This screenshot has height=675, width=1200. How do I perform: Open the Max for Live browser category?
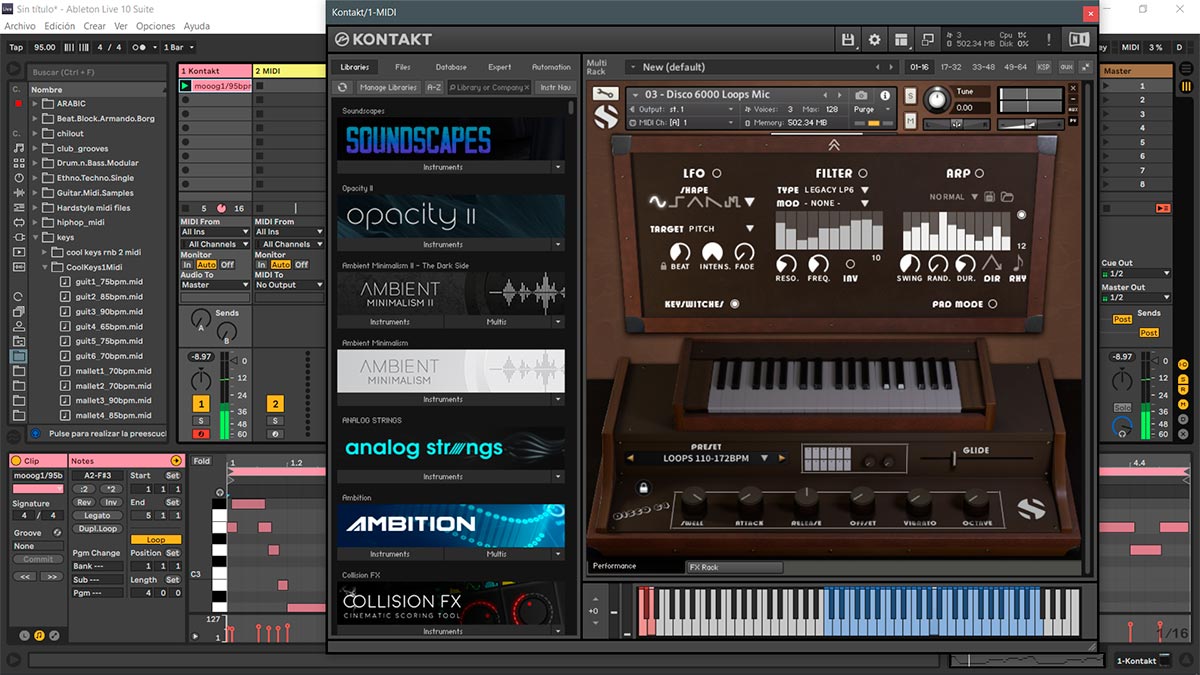coord(19,223)
